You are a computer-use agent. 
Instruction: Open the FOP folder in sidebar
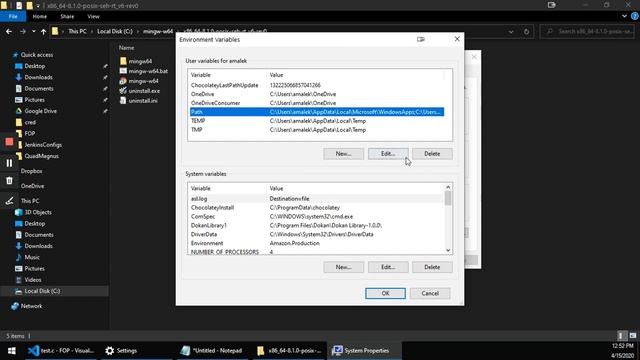pos(29,133)
